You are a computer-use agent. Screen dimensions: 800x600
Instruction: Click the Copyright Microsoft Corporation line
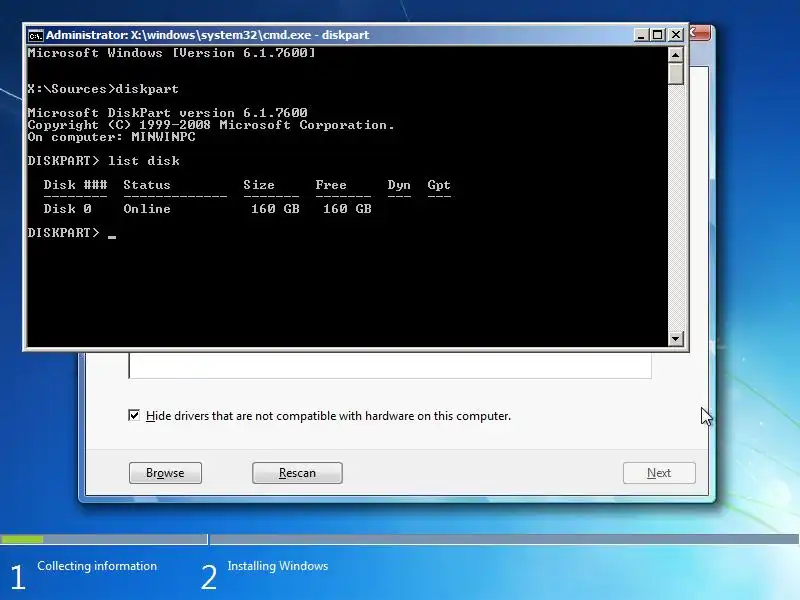coord(211,125)
